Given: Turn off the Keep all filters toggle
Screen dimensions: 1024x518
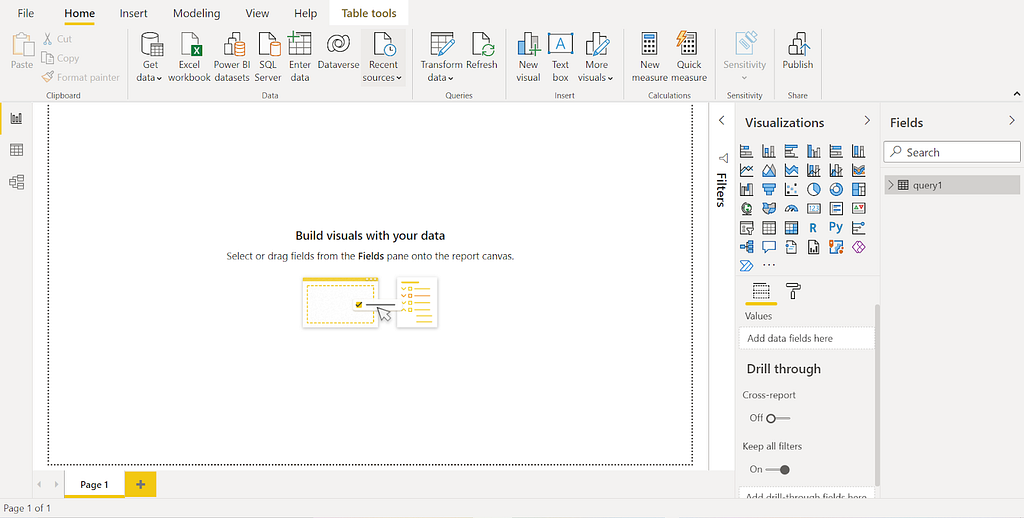Looking at the screenshot, I should click(778, 470).
